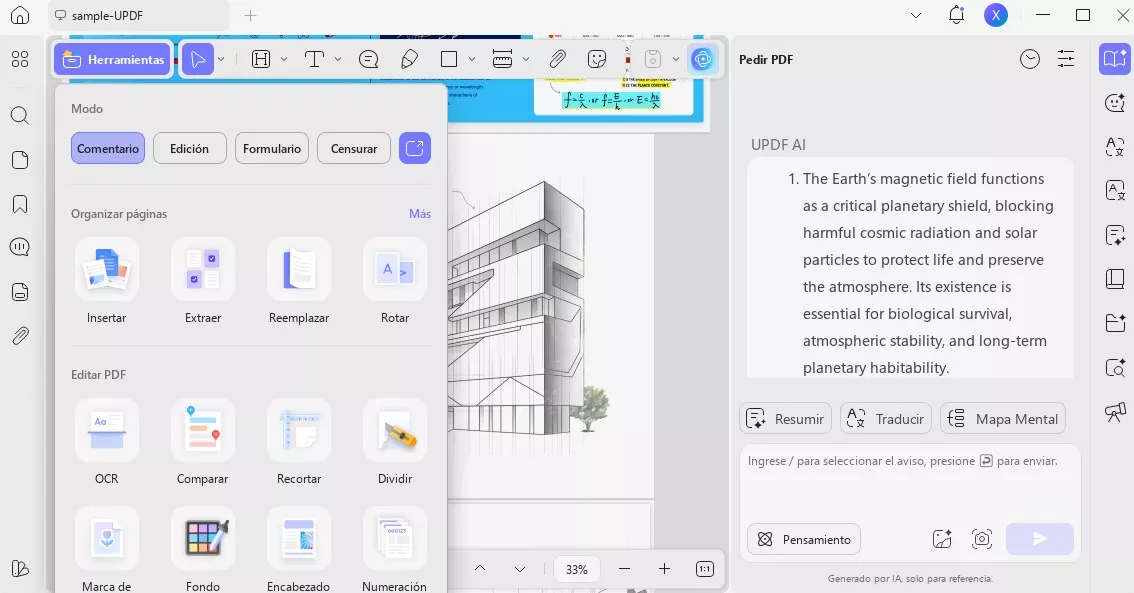Click the Insertar pages tool
This screenshot has height=593, width=1134.
pyautogui.click(x=106, y=281)
